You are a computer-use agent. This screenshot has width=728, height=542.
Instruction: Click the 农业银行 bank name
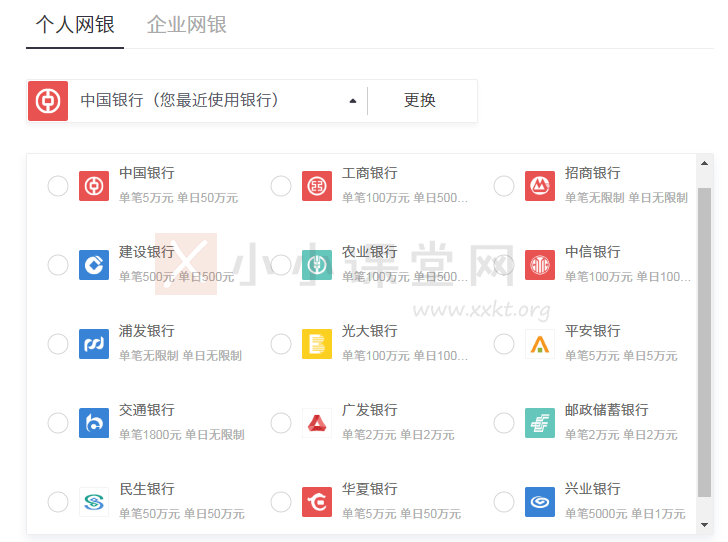[370, 252]
